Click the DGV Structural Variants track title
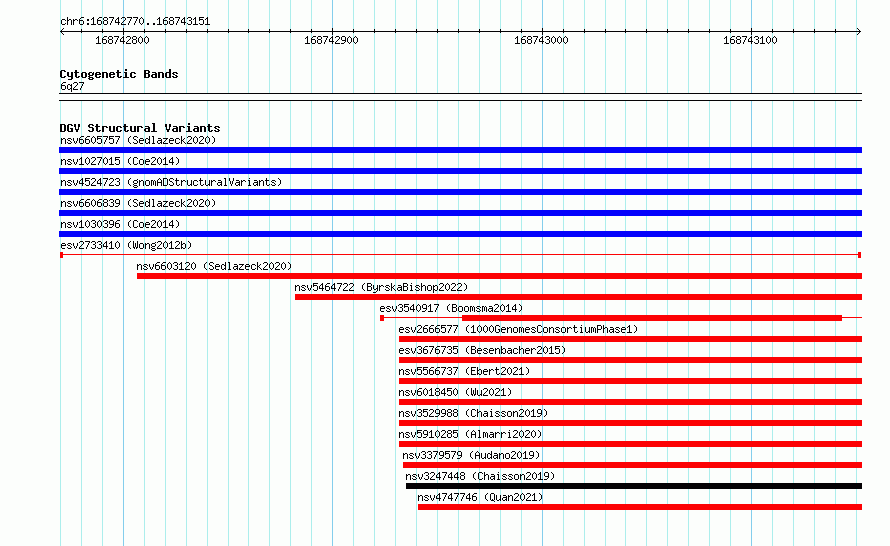 pos(140,128)
